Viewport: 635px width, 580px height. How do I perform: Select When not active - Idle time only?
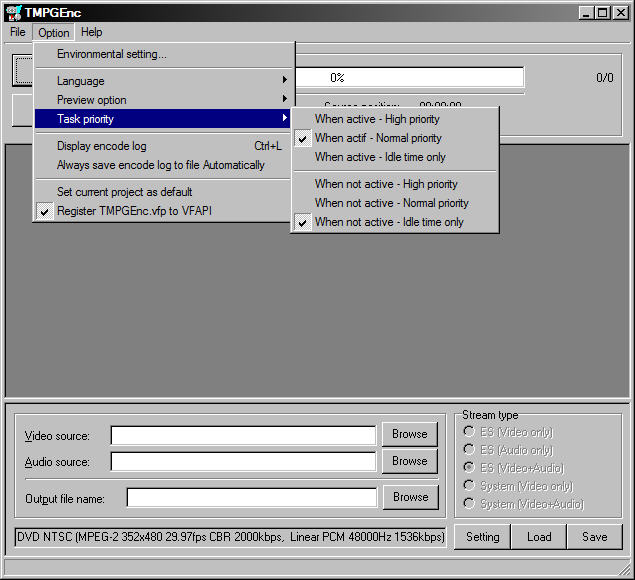[395, 222]
